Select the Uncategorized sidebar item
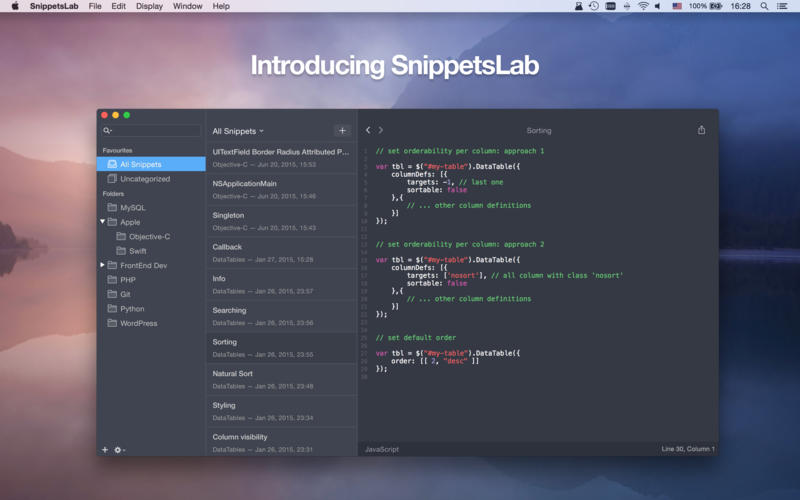 (145, 179)
